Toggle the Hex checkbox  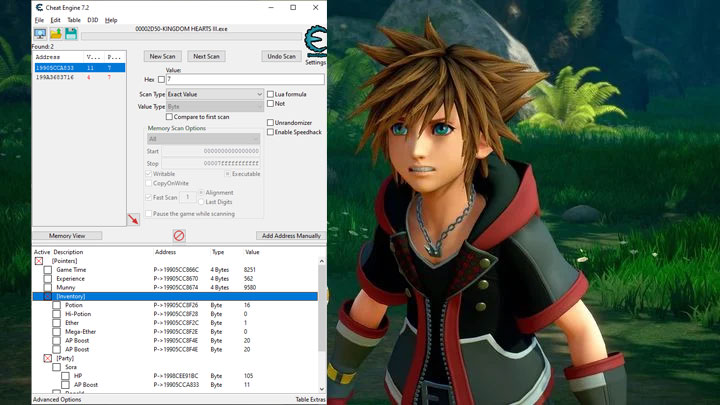[x=161, y=79]
